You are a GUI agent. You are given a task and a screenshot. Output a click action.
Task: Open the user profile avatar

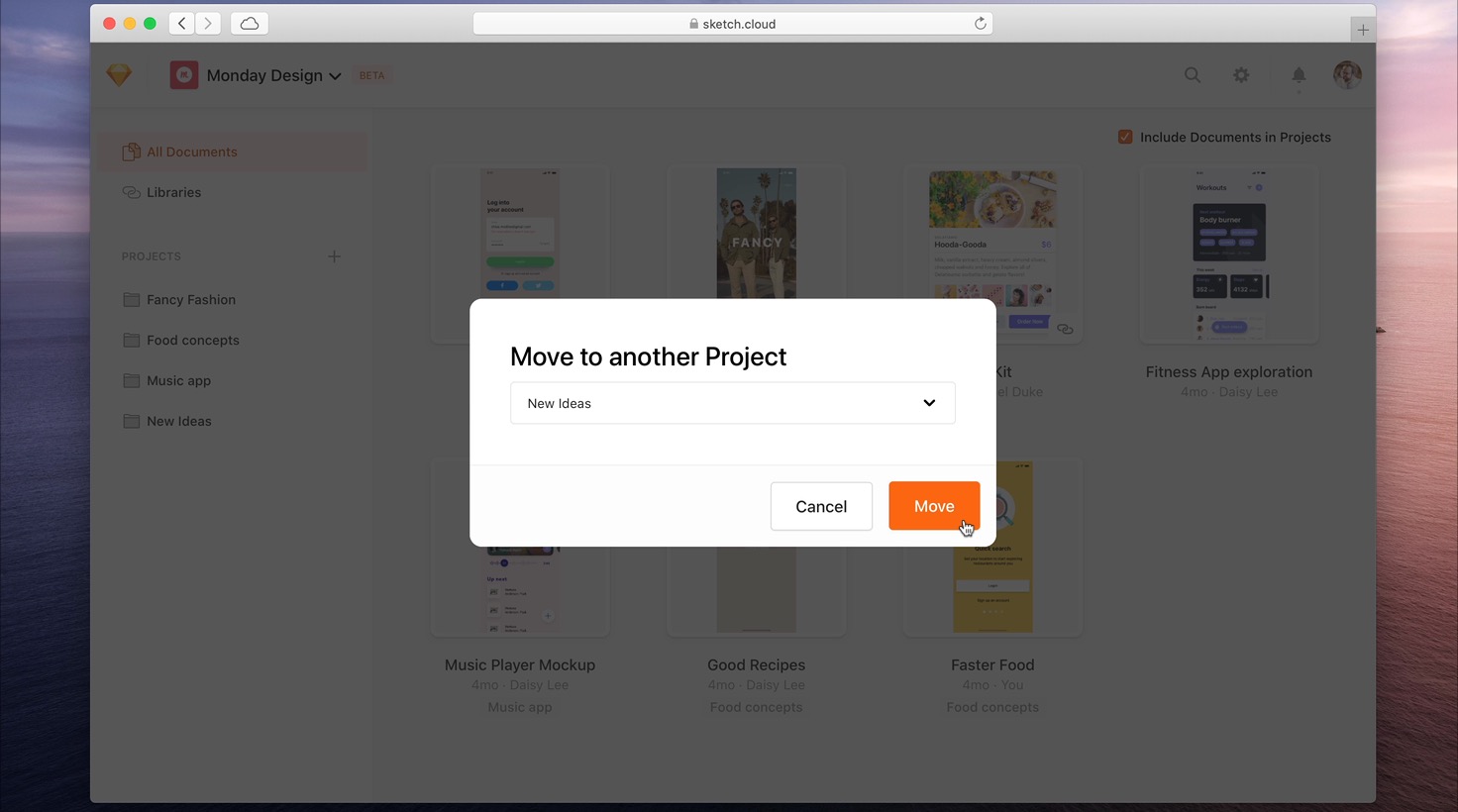[1347, 75]
